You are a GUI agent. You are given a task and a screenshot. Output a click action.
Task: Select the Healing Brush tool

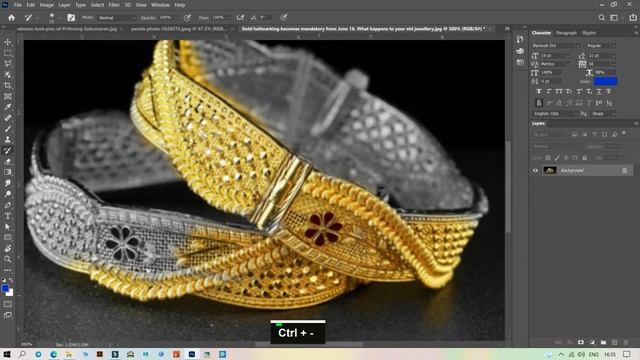[8, 118]
